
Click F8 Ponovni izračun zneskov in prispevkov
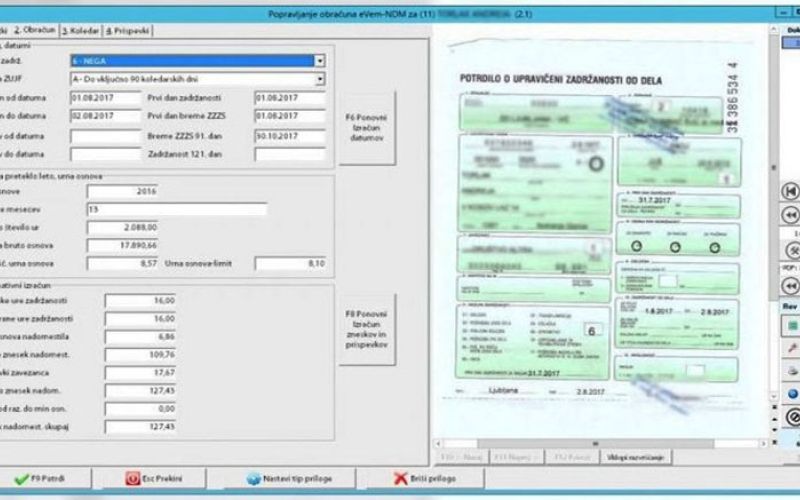(x=367, y=329)
